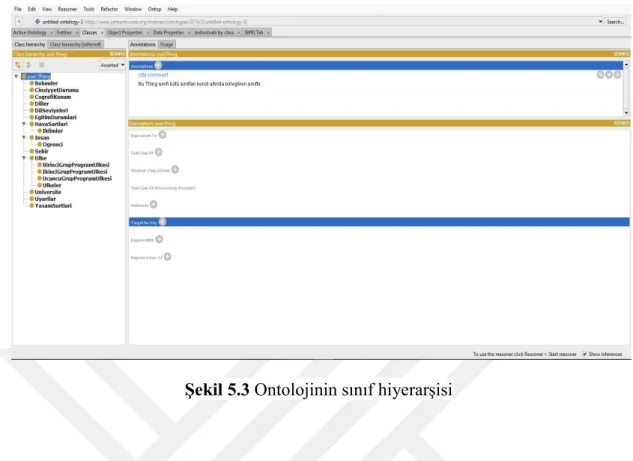The width and height of the screenshot is (633, 461).
Task: Toggle the Show Inferences checkbox
Action: pos(584,354)
